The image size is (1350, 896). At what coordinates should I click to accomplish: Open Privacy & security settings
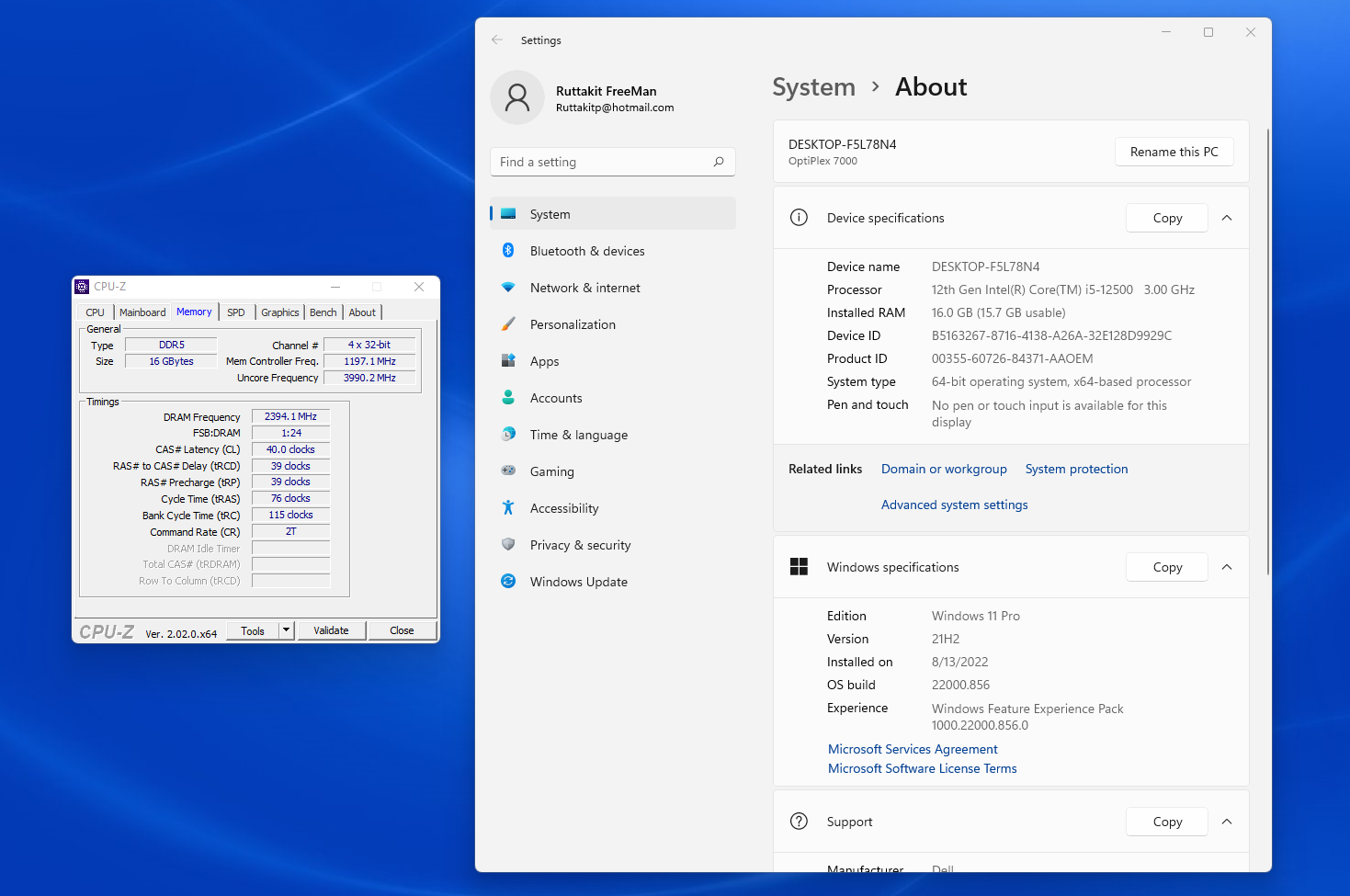tap(613, 545)
